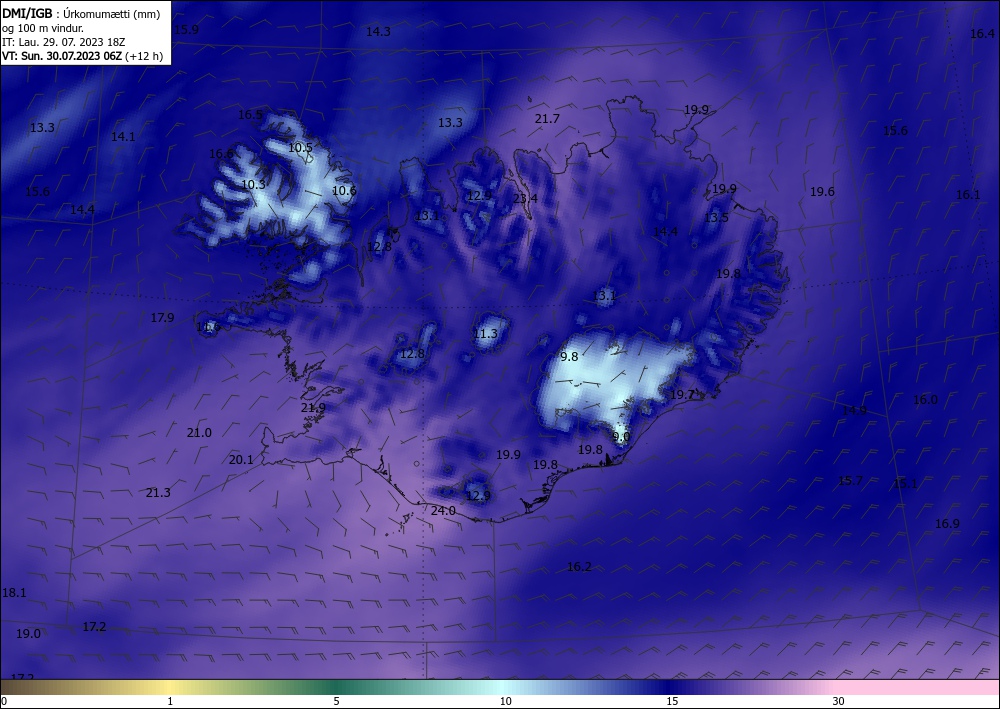Click the '30' label on the colour scale
This screenshot has width=1000, height=709.
[x=839, y=701]
